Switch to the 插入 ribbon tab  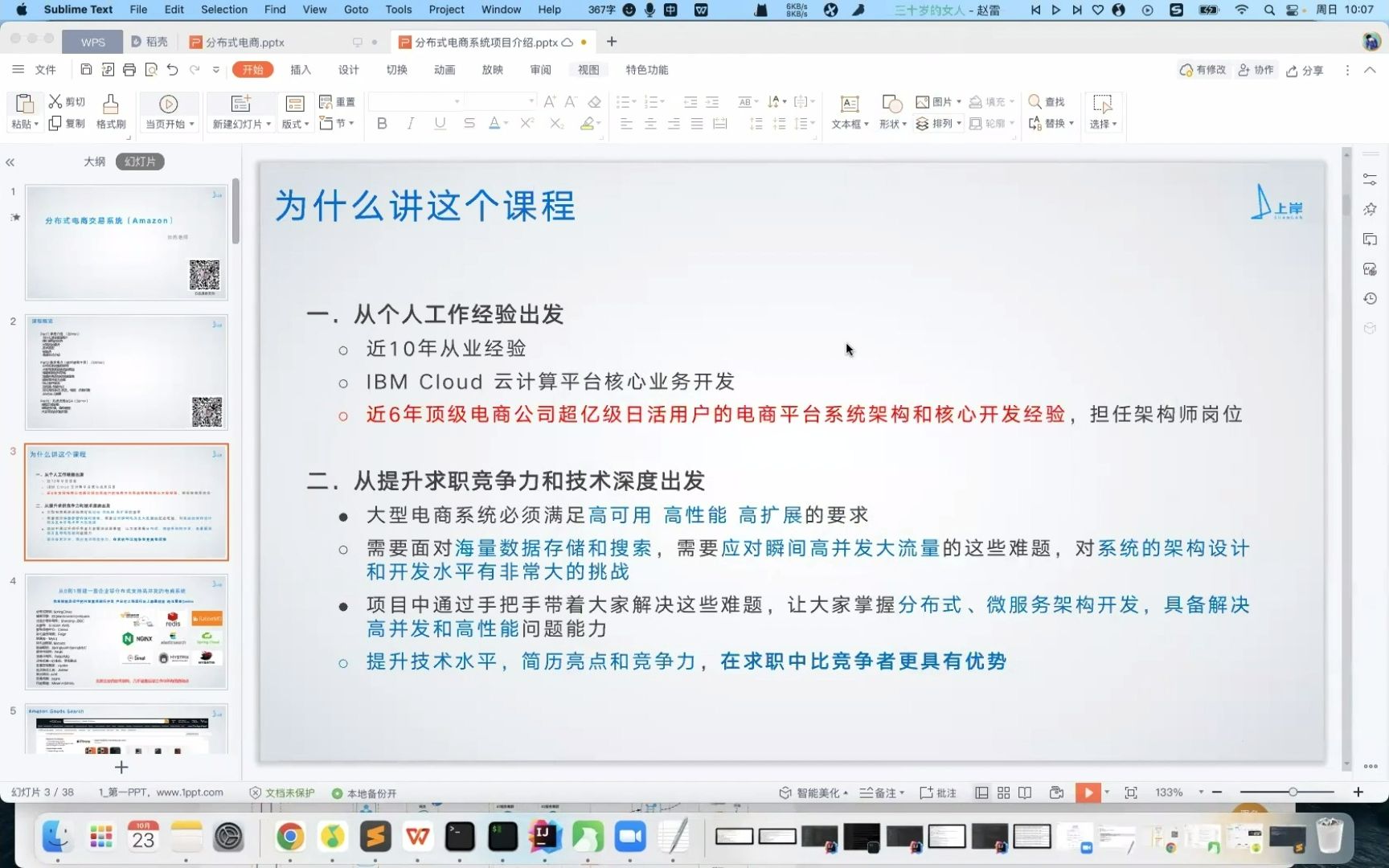pyautogui.click(x=300, y=70)
